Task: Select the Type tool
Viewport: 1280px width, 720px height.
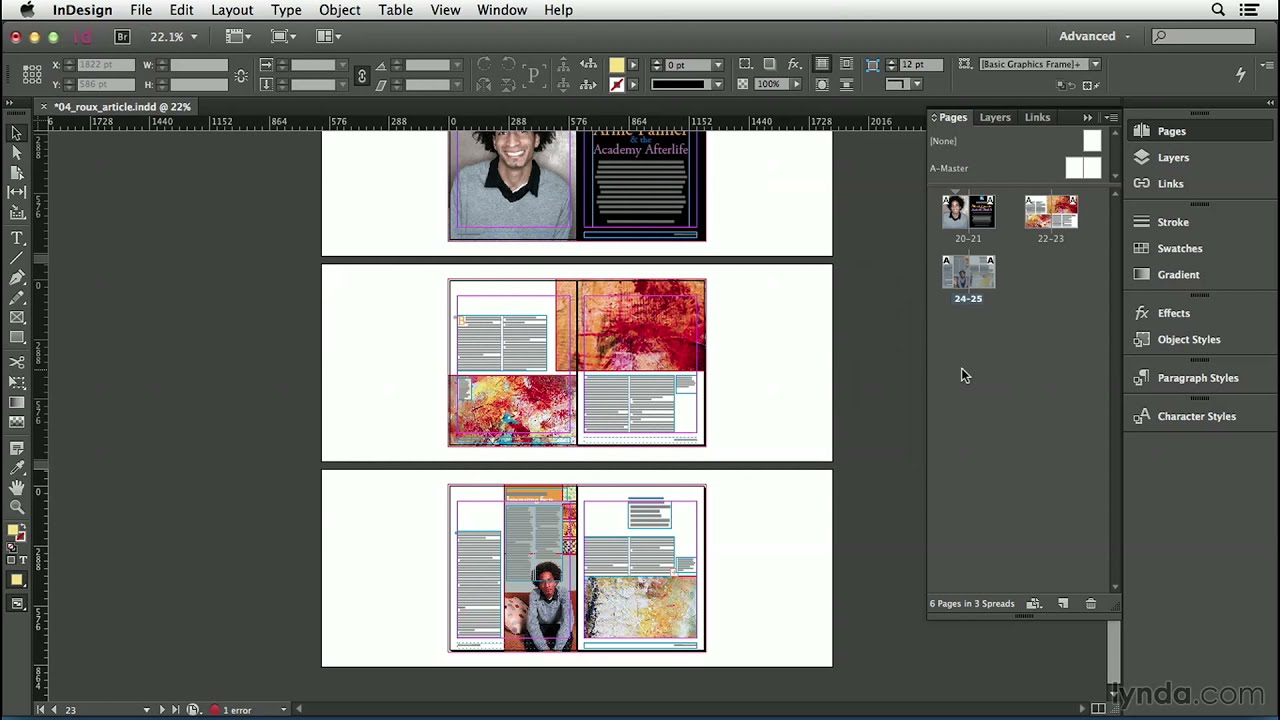Action: tap(17, 238)
